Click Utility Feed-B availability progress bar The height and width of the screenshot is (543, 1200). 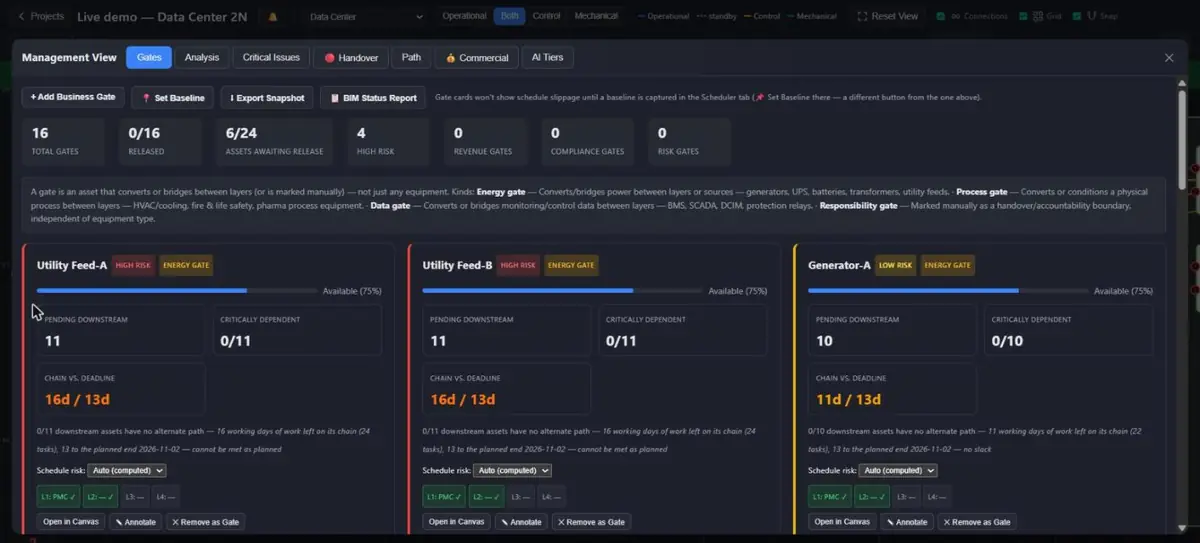click(562, 291)
